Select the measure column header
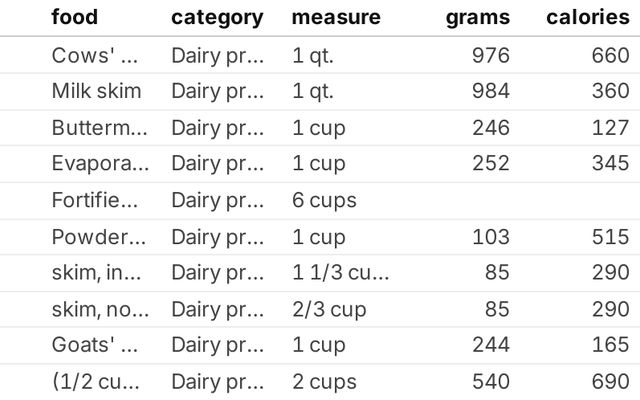640x400 pixels. 336,17
